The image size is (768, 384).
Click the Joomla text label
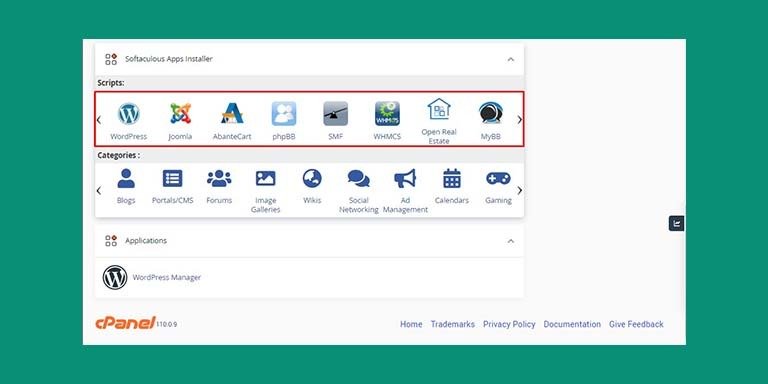[180, 137]
